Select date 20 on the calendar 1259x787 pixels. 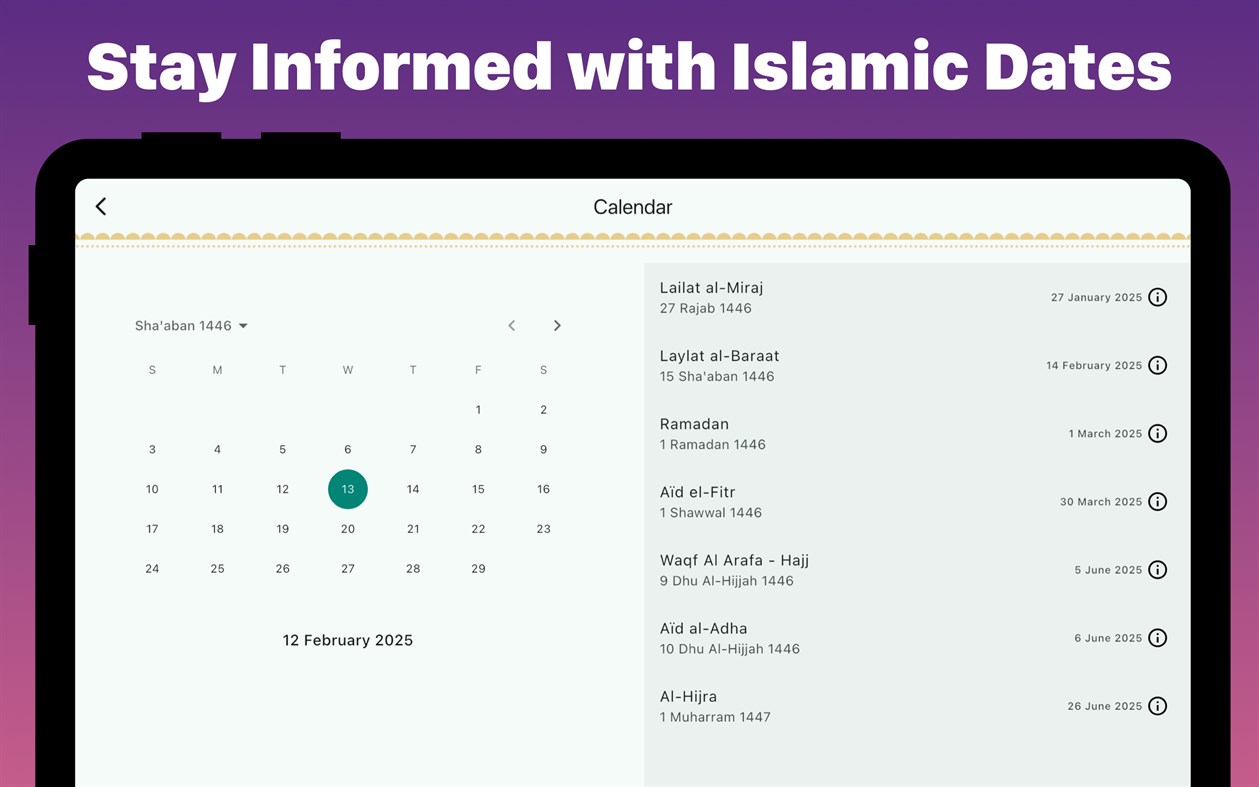click(347, 528)
